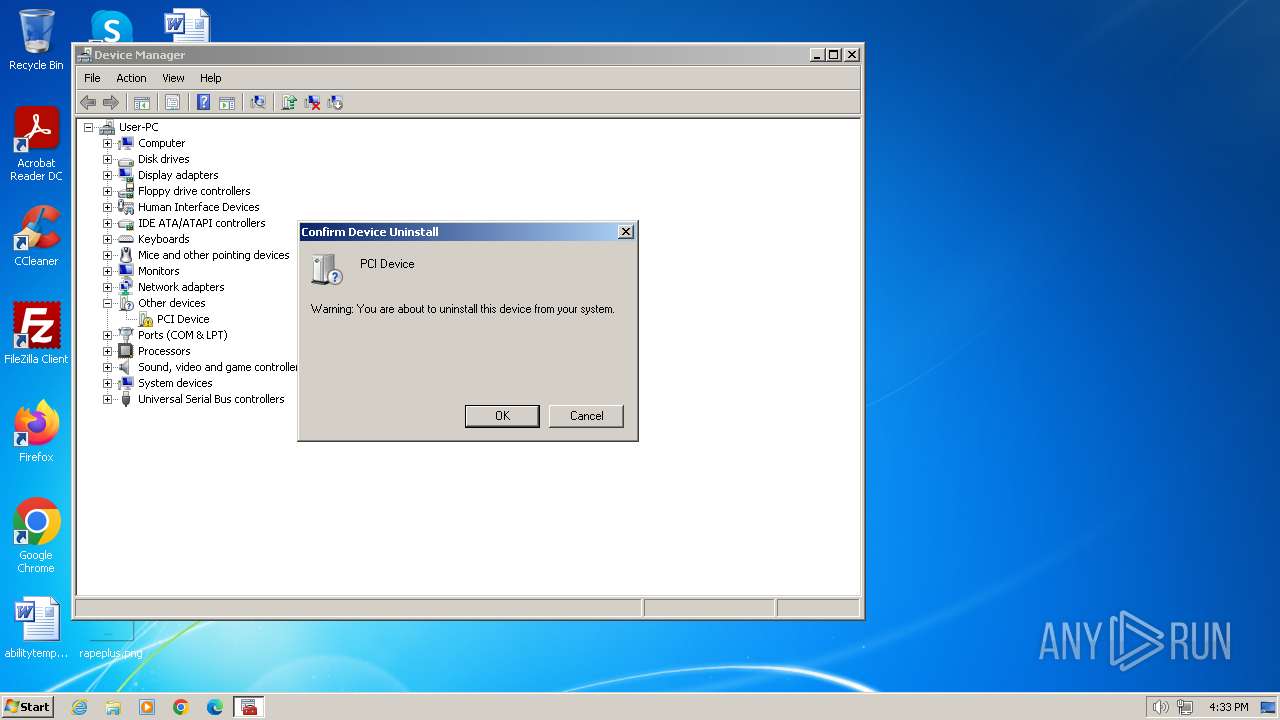Expand the Display adapters node
The width and height of the screenshot is (1280, 720).
(107, 175)
